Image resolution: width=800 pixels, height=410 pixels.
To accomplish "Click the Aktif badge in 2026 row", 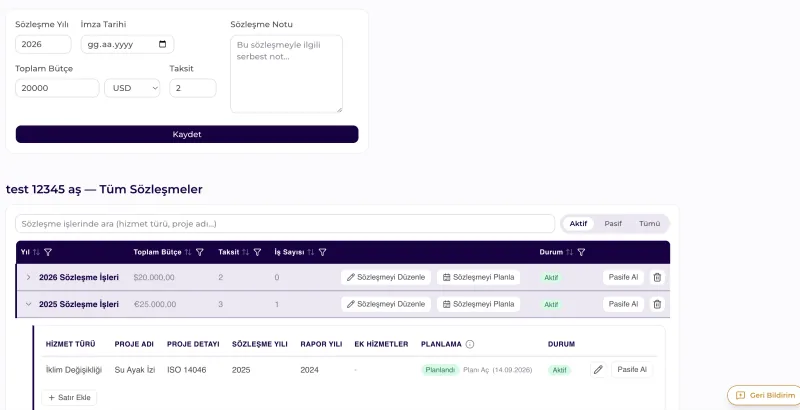I will (x=551, y=278).
